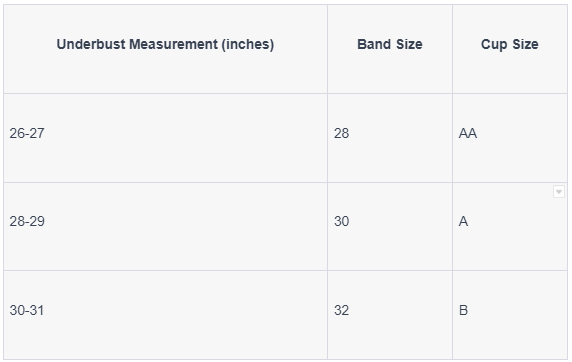The height and width of the screenshot is (362, 572).
Task: Click the letter B in the last row
Action: point(463,310)
